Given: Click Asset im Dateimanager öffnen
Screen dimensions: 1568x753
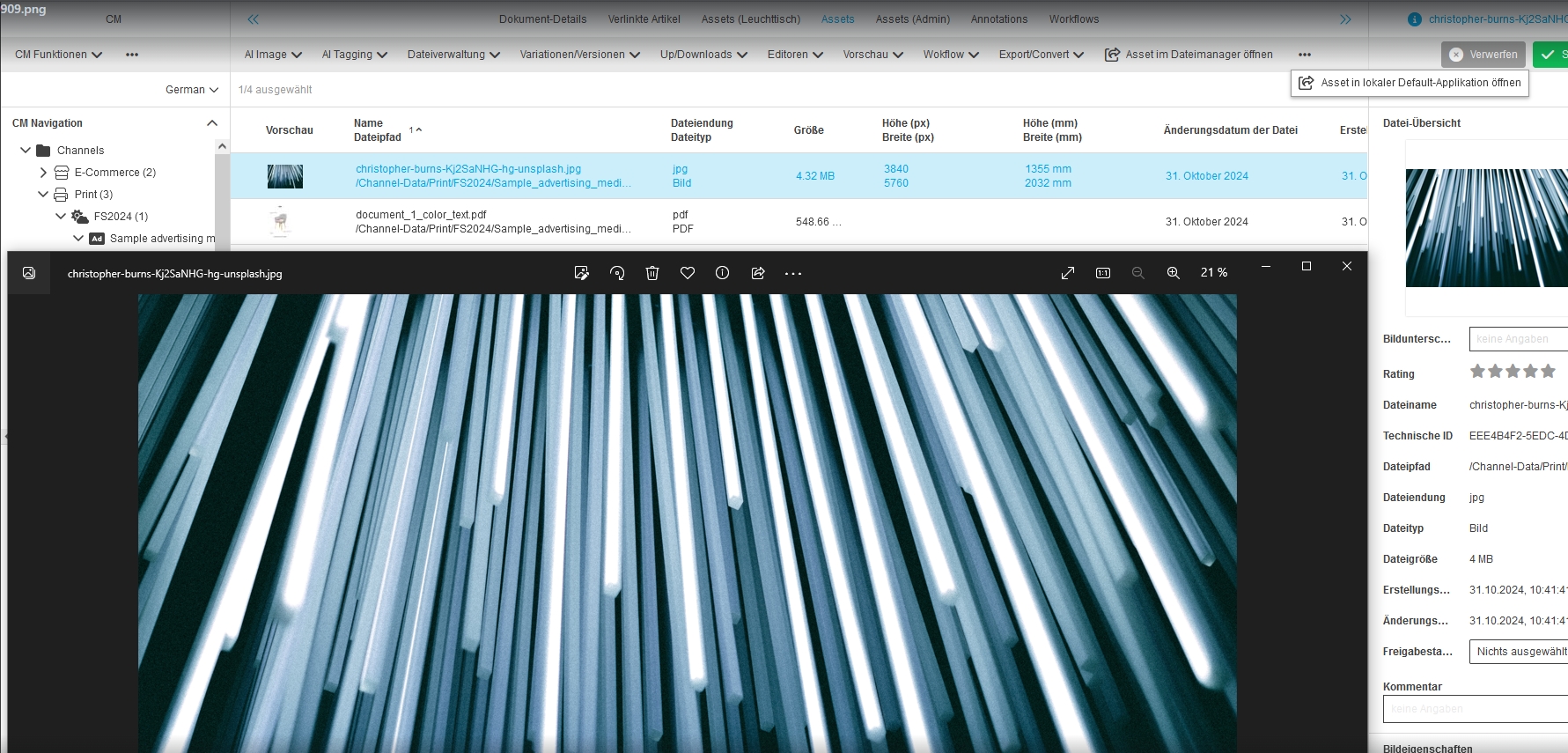Looking at the screenshot, I should (x=1189, y=55).
